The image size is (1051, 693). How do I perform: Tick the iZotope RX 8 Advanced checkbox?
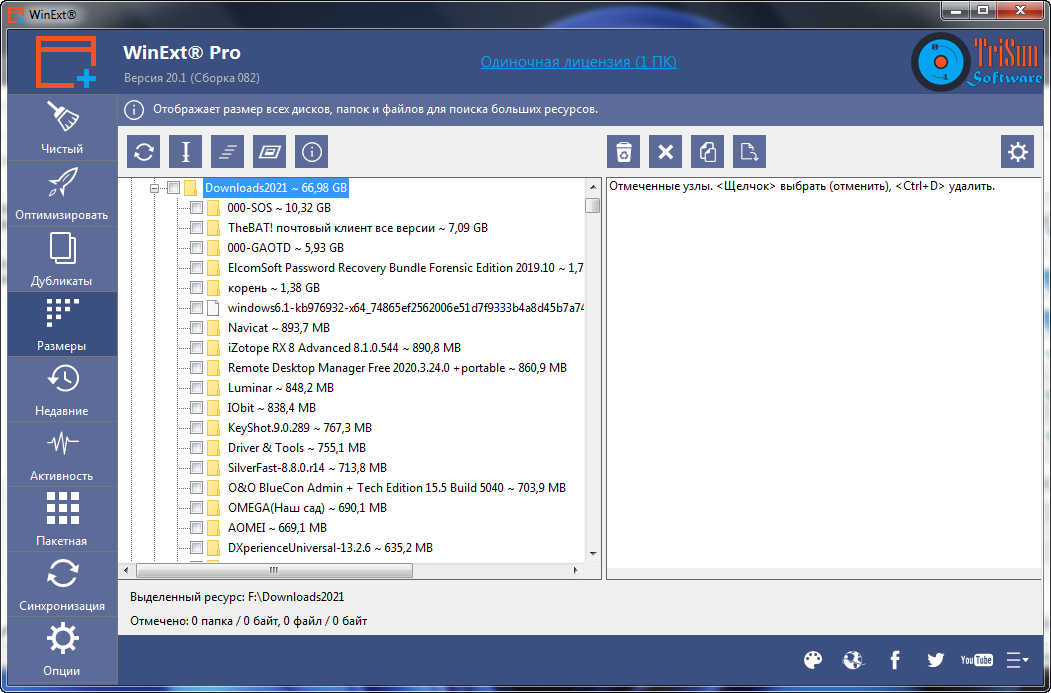(x=196, y=348)
